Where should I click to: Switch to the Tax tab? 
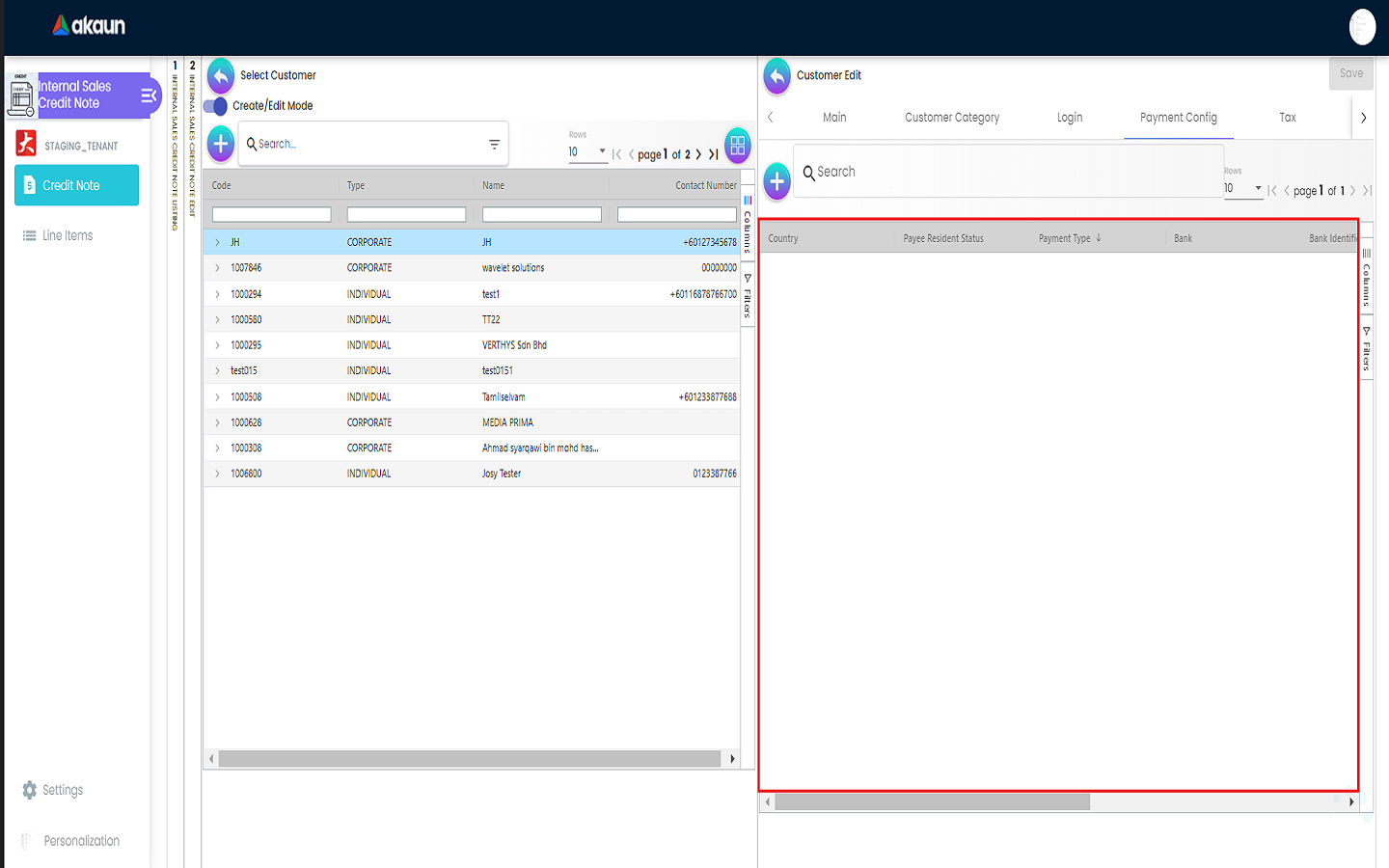[x=1287, y=118]
